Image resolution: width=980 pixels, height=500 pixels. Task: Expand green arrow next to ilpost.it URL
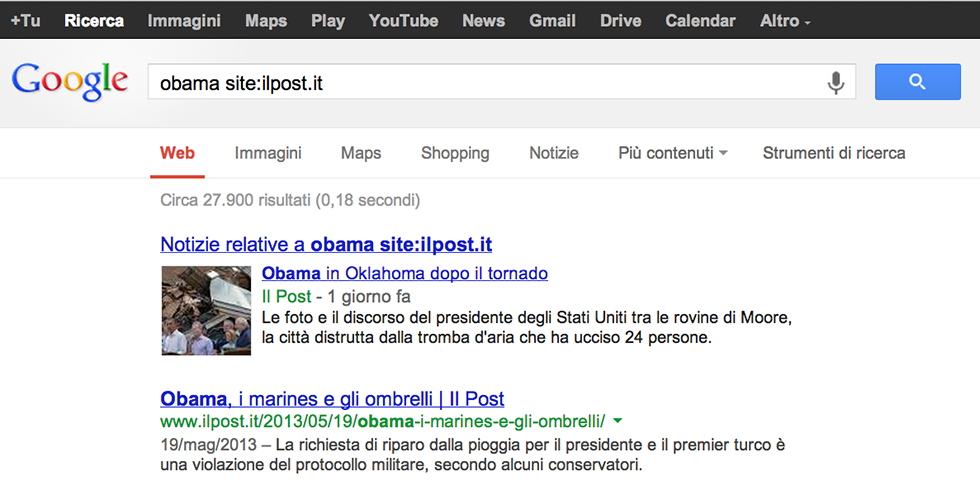click(x=618, y=420)
